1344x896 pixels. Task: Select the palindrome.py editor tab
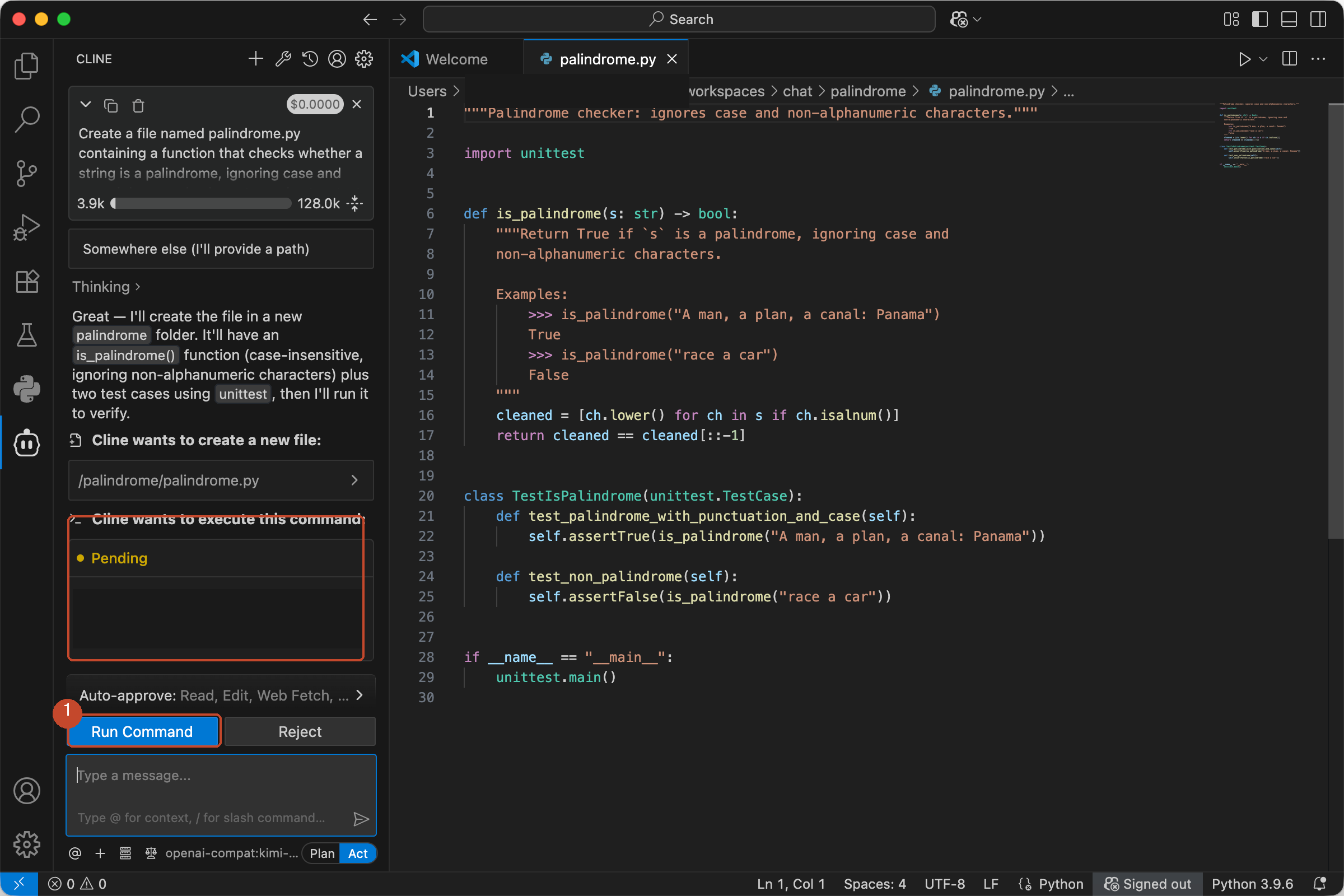[606, 59]
